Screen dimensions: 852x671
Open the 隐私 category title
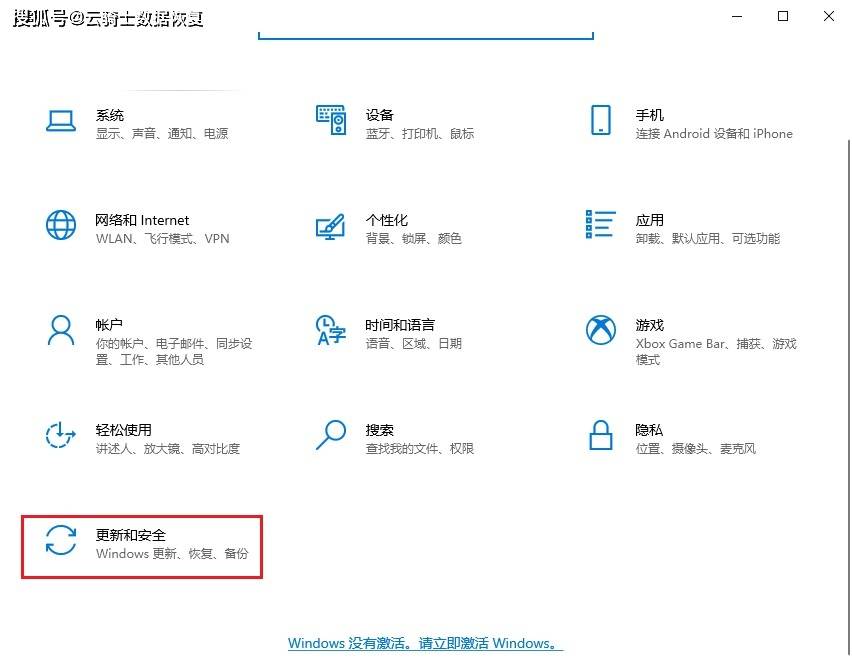click(649, 430)
